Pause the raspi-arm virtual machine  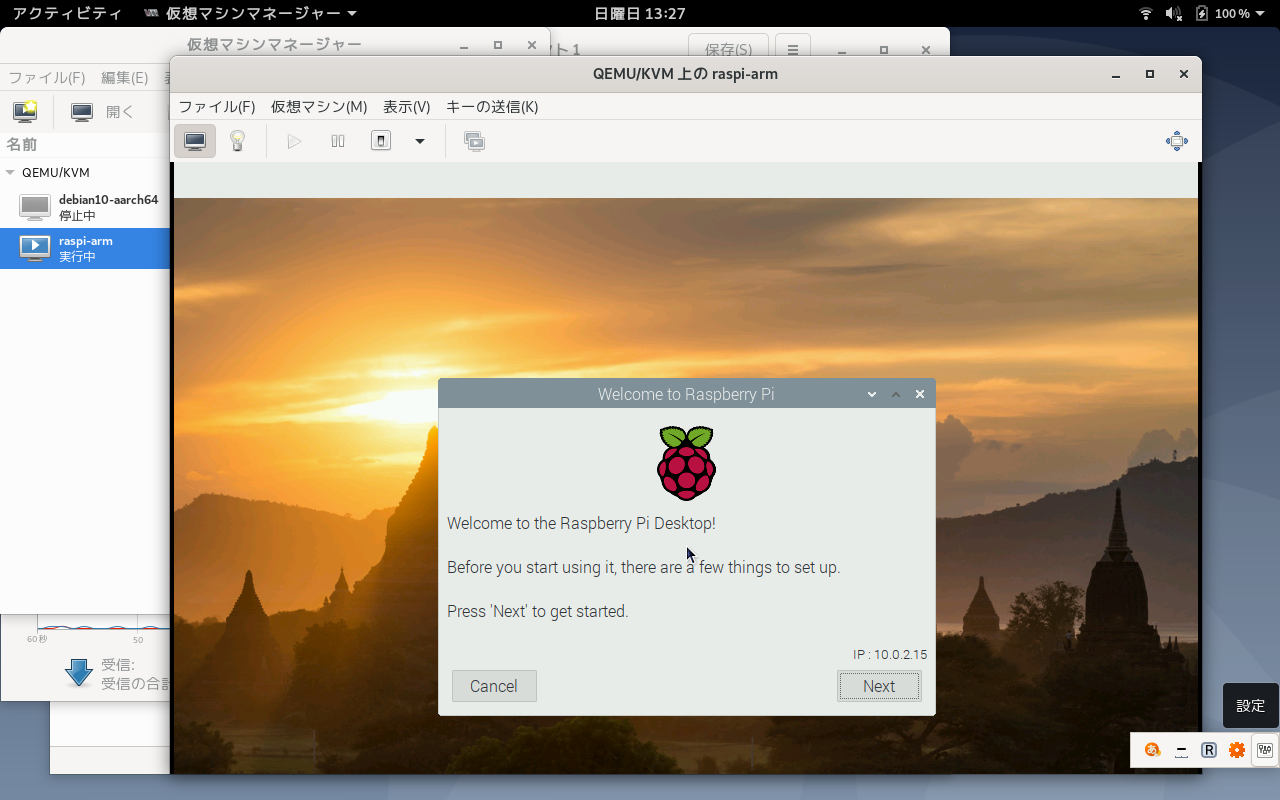(338, 141)
